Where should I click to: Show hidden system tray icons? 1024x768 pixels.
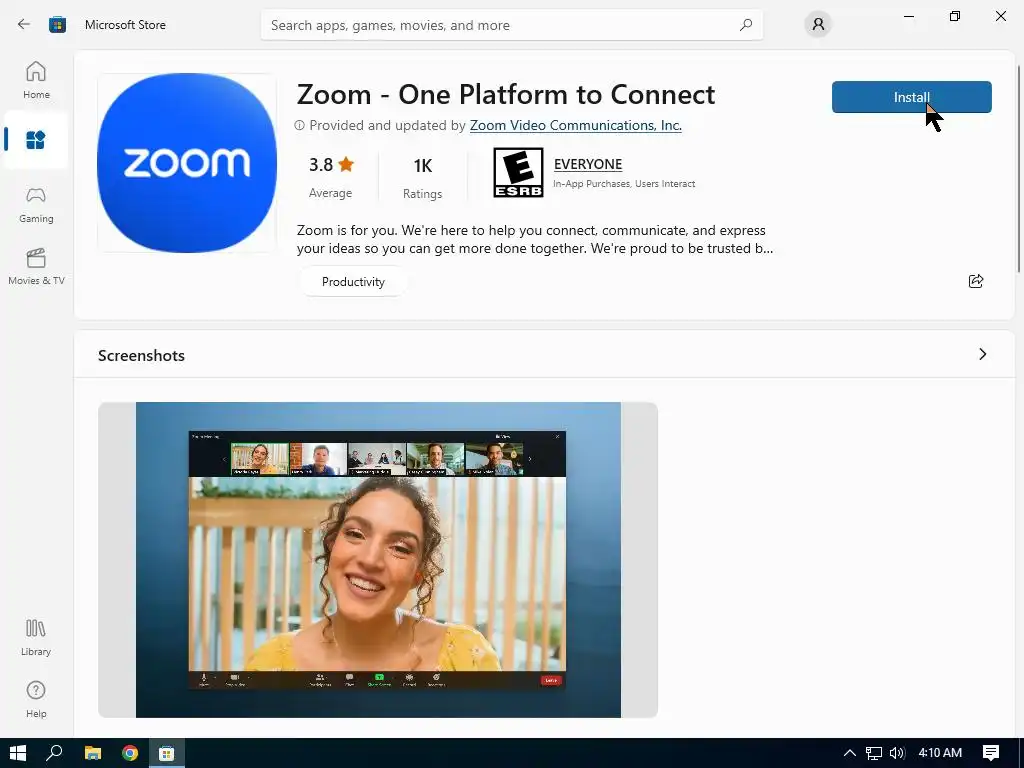pos(850,753)
